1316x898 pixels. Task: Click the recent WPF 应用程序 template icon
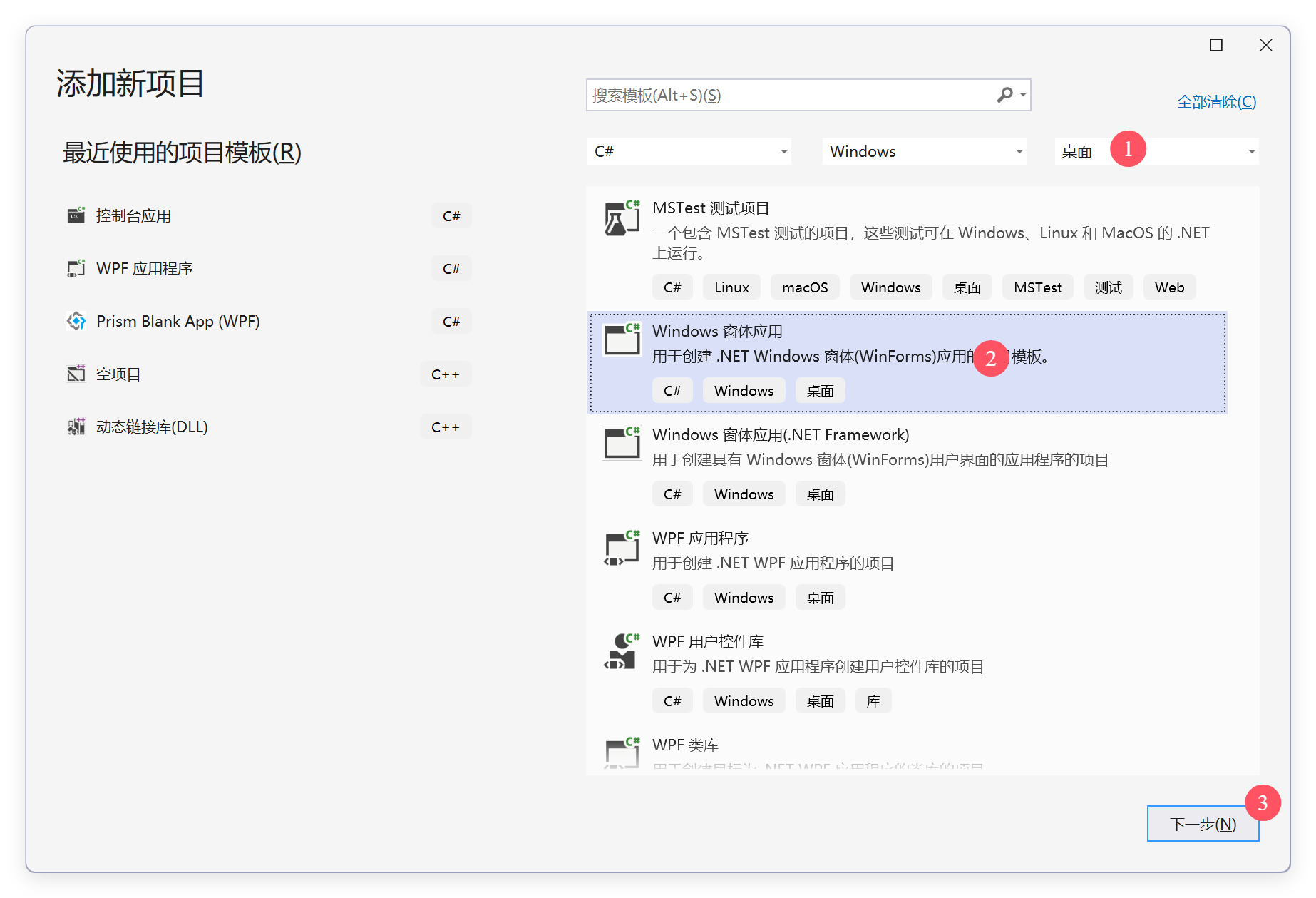click(x=76, y=268)
